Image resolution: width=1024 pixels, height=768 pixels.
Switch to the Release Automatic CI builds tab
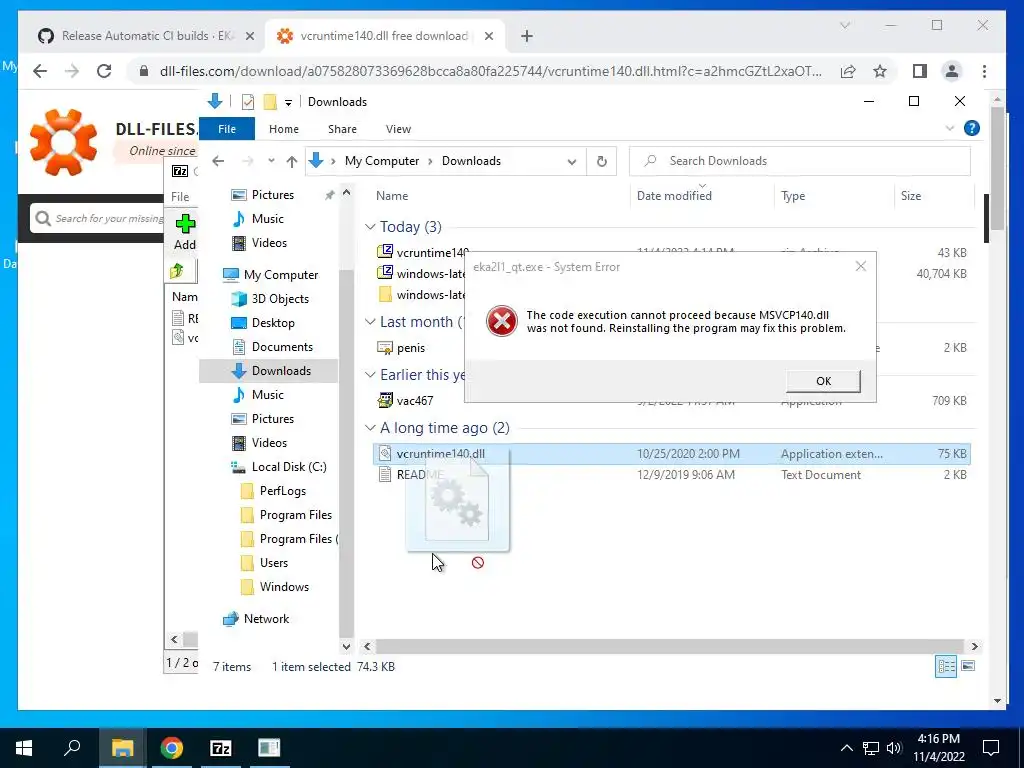147,36
